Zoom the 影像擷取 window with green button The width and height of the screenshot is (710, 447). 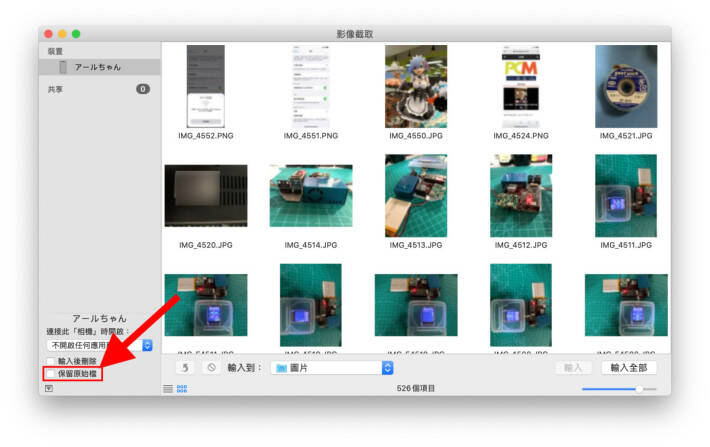coord(76,34)
